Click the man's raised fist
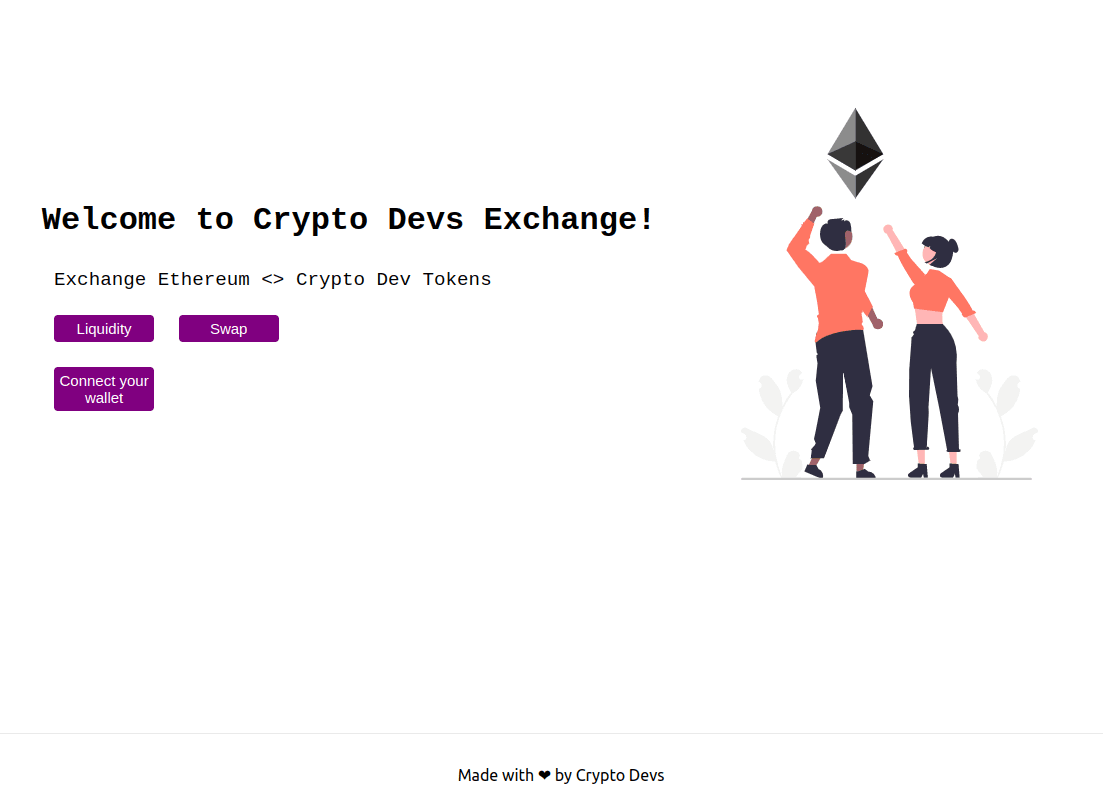 point(816,212)
